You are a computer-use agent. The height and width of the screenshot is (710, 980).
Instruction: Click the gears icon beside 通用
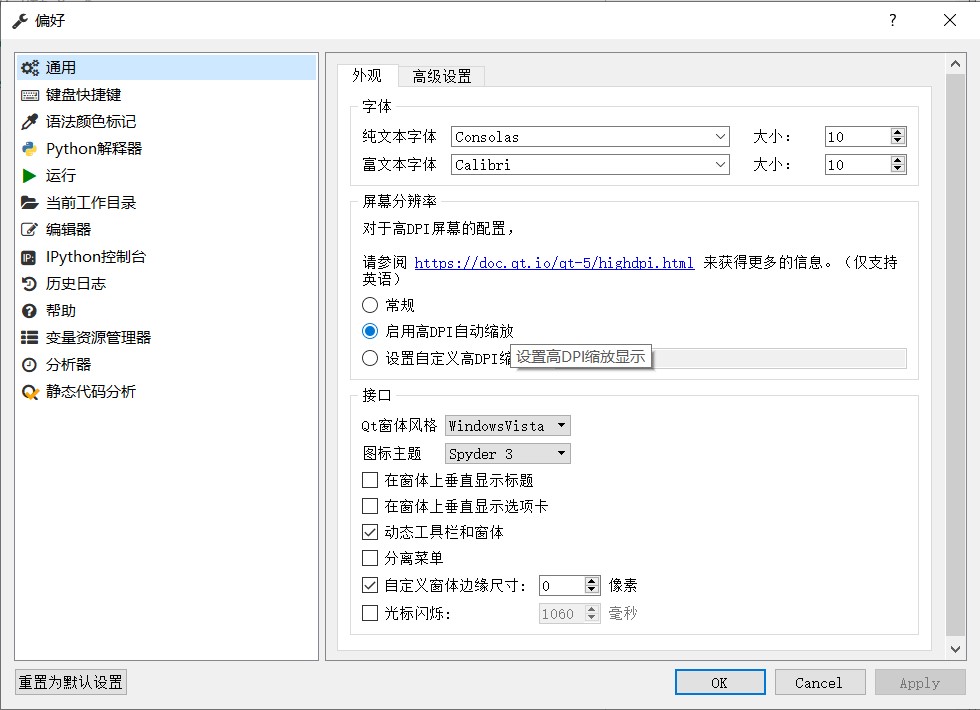(29, 68)
